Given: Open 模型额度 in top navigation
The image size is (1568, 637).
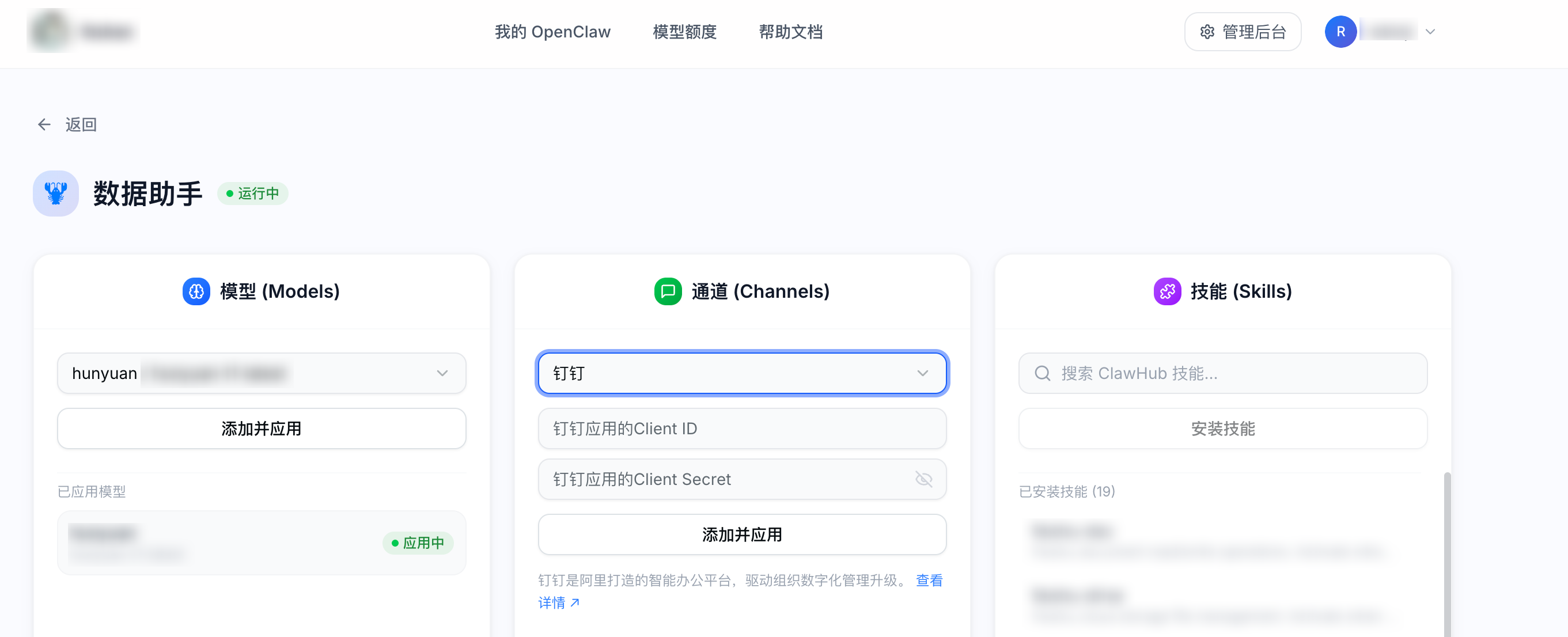Looking at the screenshot, I should coord(684,32).
